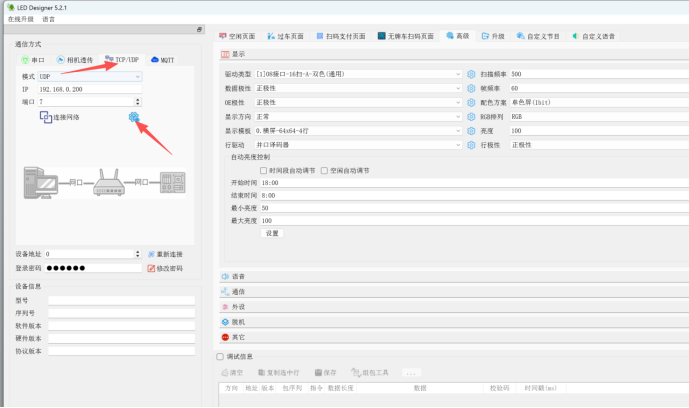The width and height of the screenshot is (689, 408).
Task: Click the 开始时间 field showing 18:00
Action: (x=475, y=183)
